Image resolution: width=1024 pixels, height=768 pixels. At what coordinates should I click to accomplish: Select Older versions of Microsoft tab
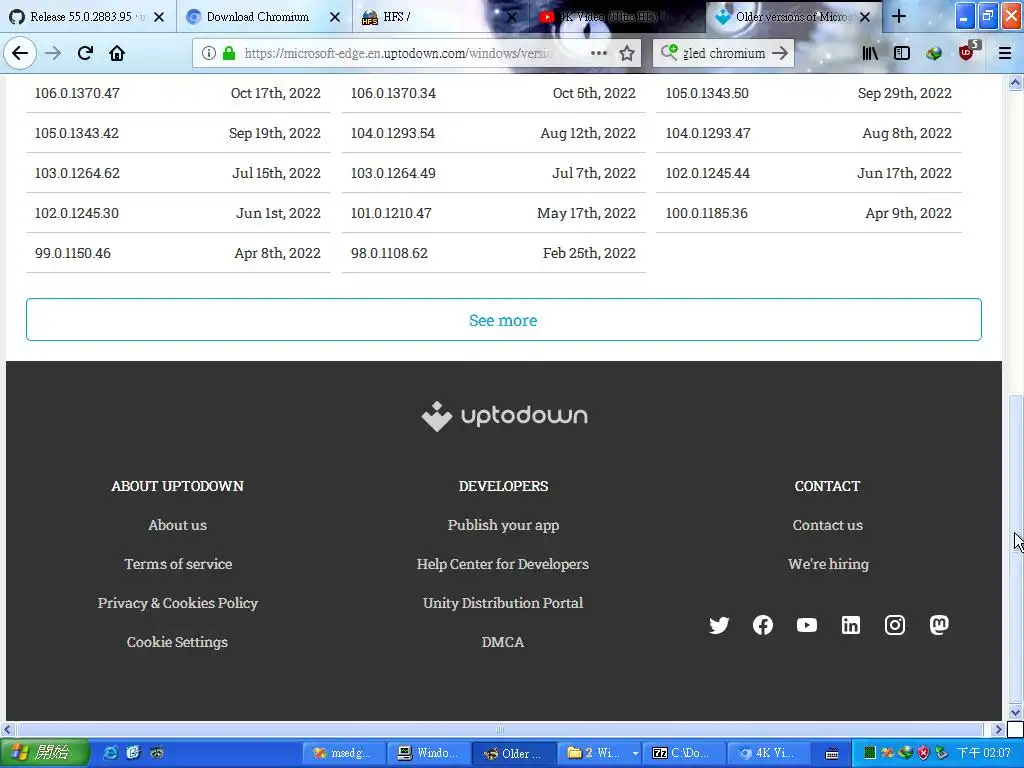tap(793, 17)
